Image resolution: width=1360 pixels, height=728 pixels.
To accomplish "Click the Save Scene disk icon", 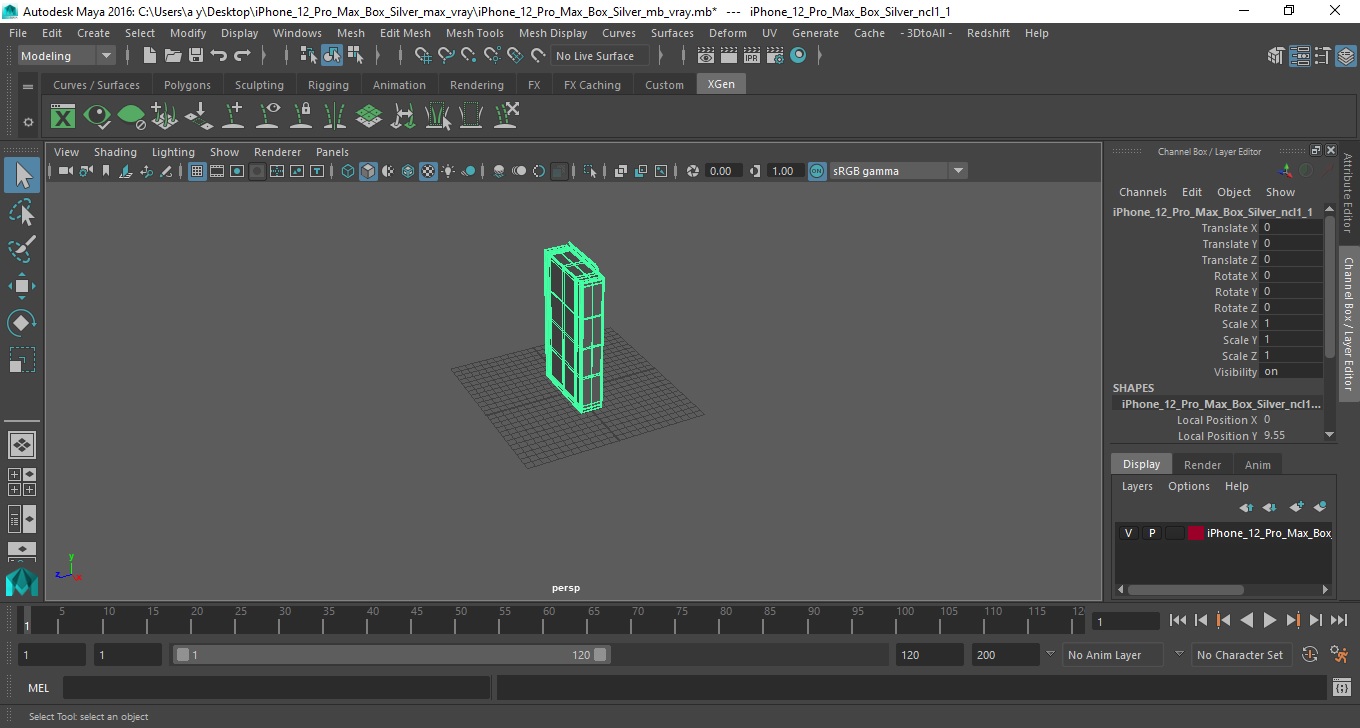I will point(196,56).
